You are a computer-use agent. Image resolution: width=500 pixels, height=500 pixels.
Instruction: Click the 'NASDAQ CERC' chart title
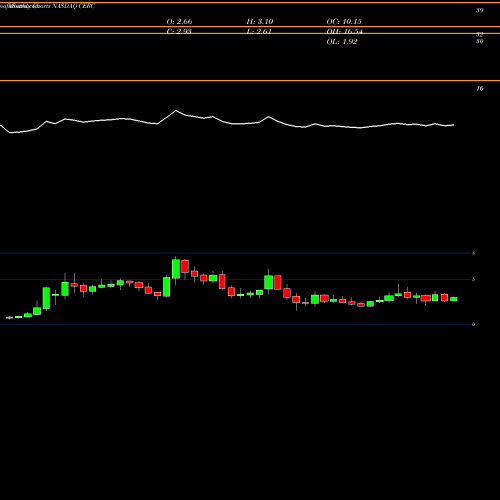click(x=74, y=6)
